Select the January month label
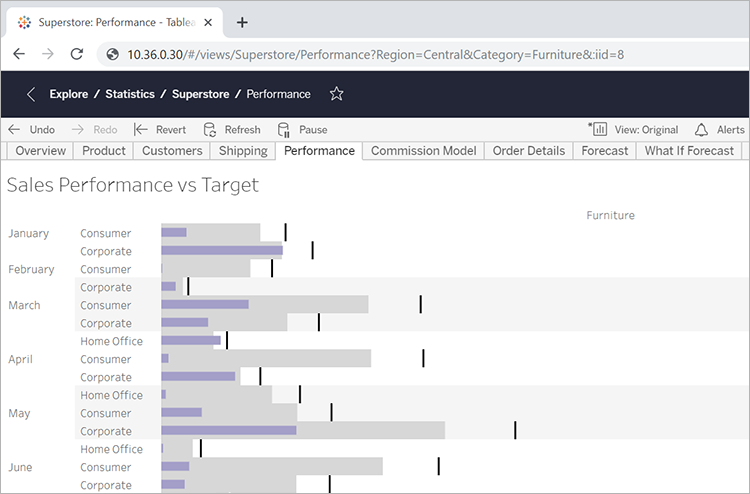The width and height of the screenshot is (750, 494). point(29,233)
